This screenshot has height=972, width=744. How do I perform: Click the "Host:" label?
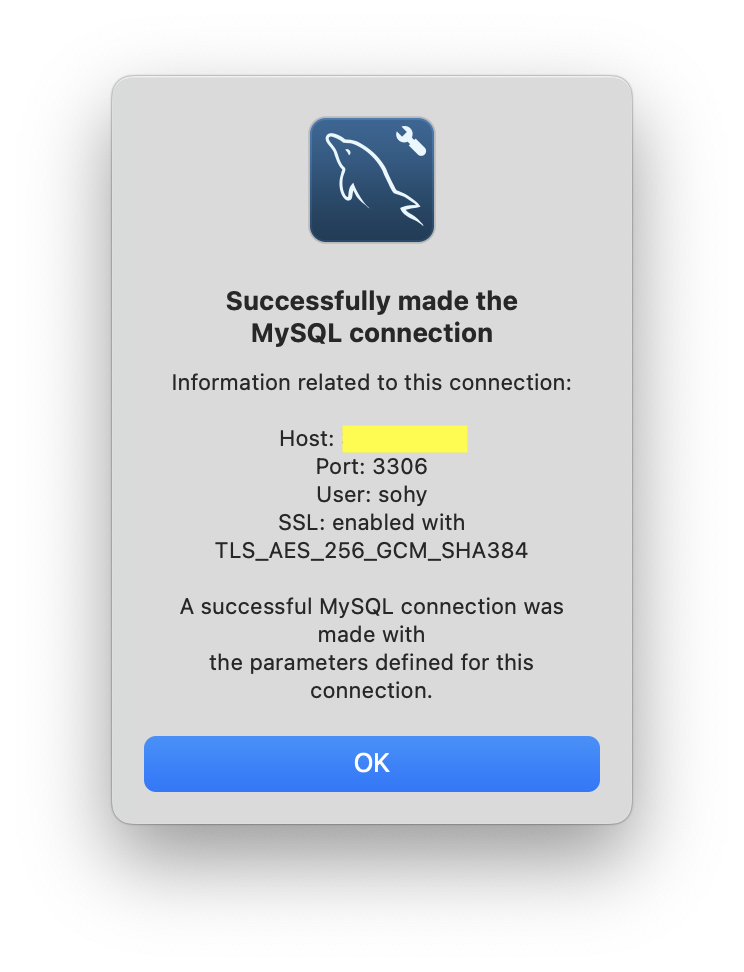pos(307,438)
